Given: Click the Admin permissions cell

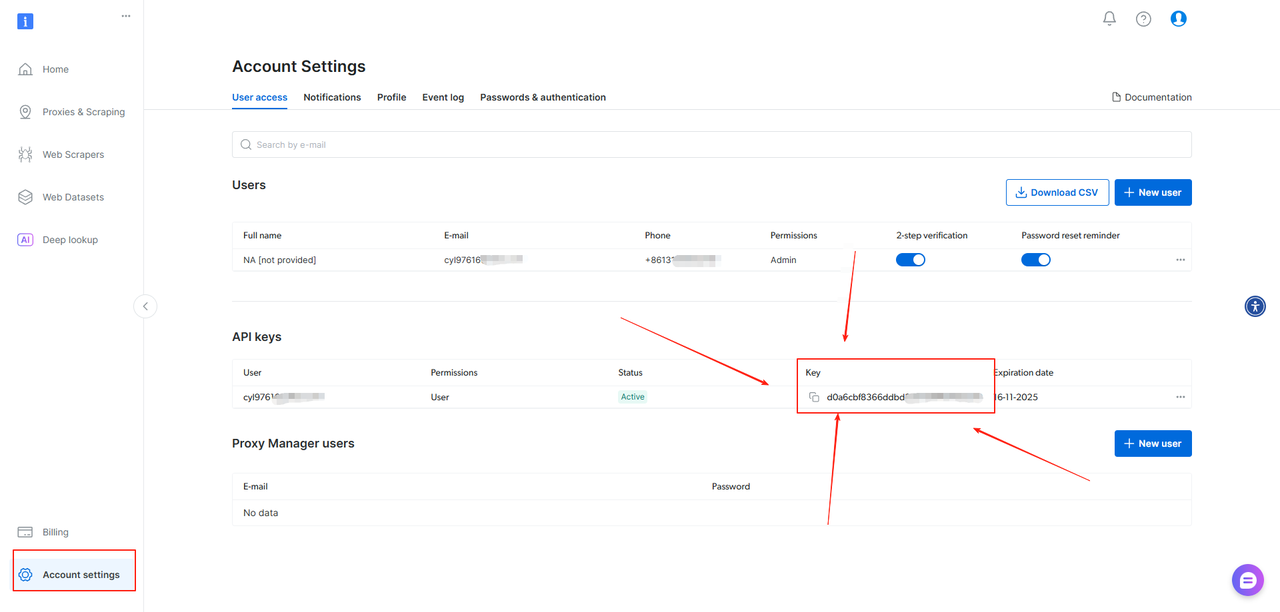Looking at the screenshot, I should pyautogui.click(x=783, y=260).
